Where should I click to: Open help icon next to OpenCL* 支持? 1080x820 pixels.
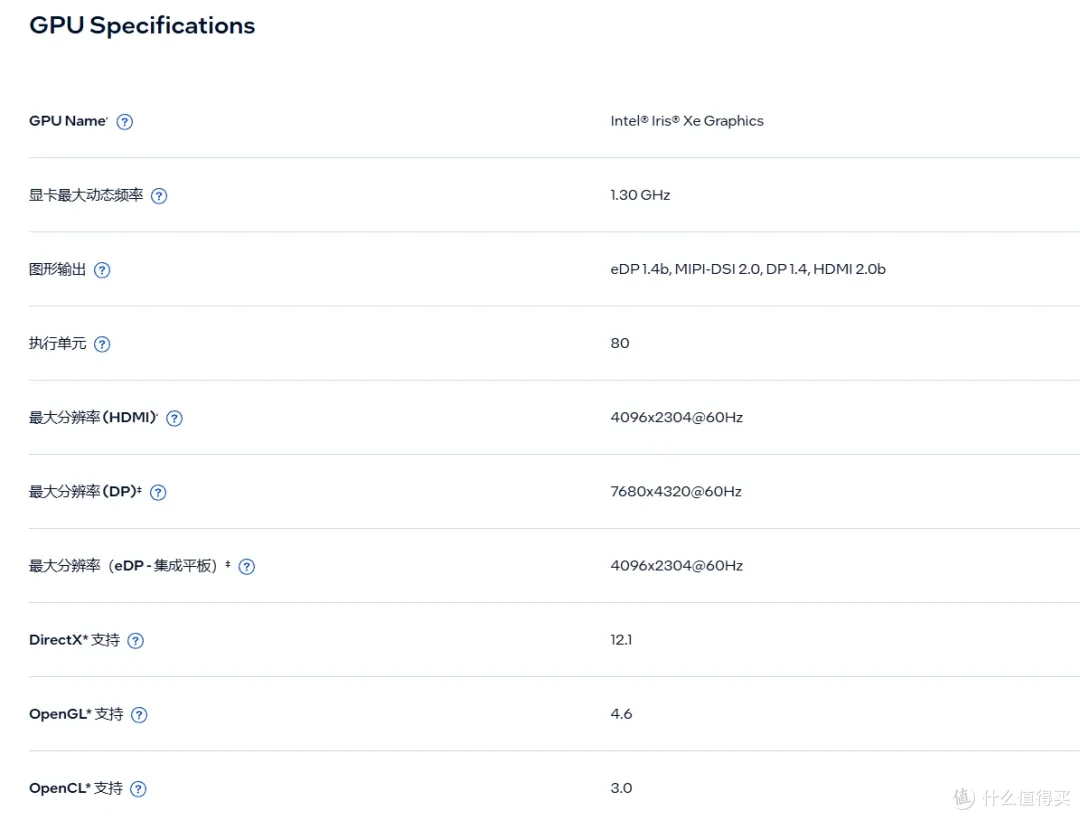pyautogui.click(x=138, y=789)
